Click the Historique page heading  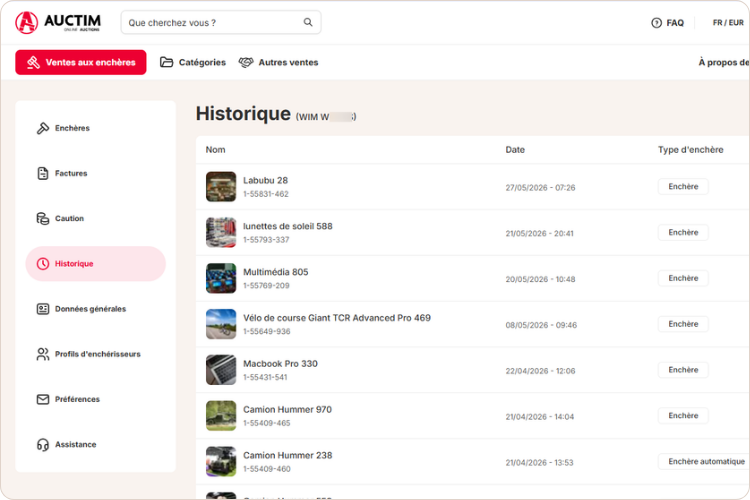click(x=243, y=114)
